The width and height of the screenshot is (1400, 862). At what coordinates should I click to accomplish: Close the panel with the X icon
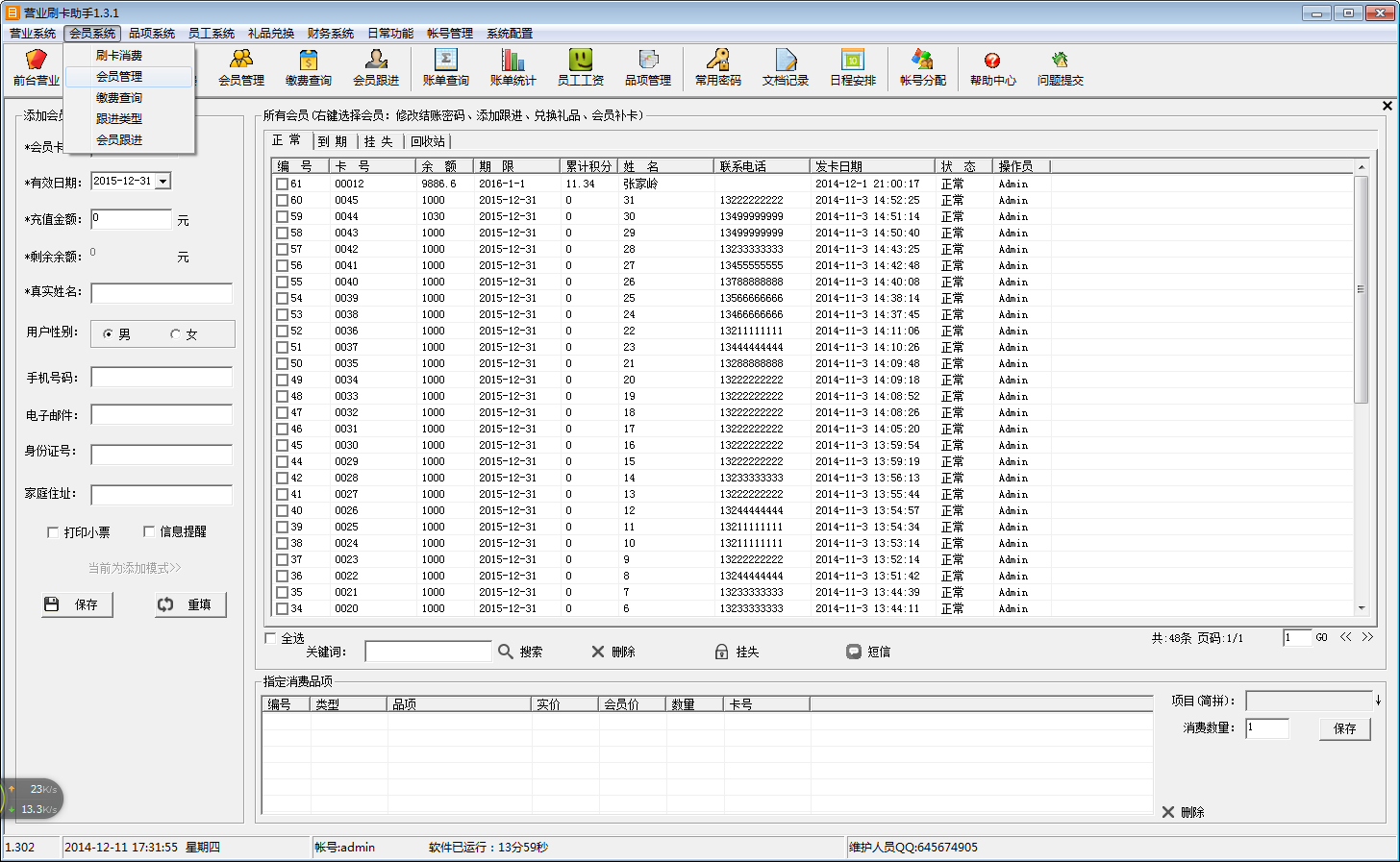coord(1387,106)
